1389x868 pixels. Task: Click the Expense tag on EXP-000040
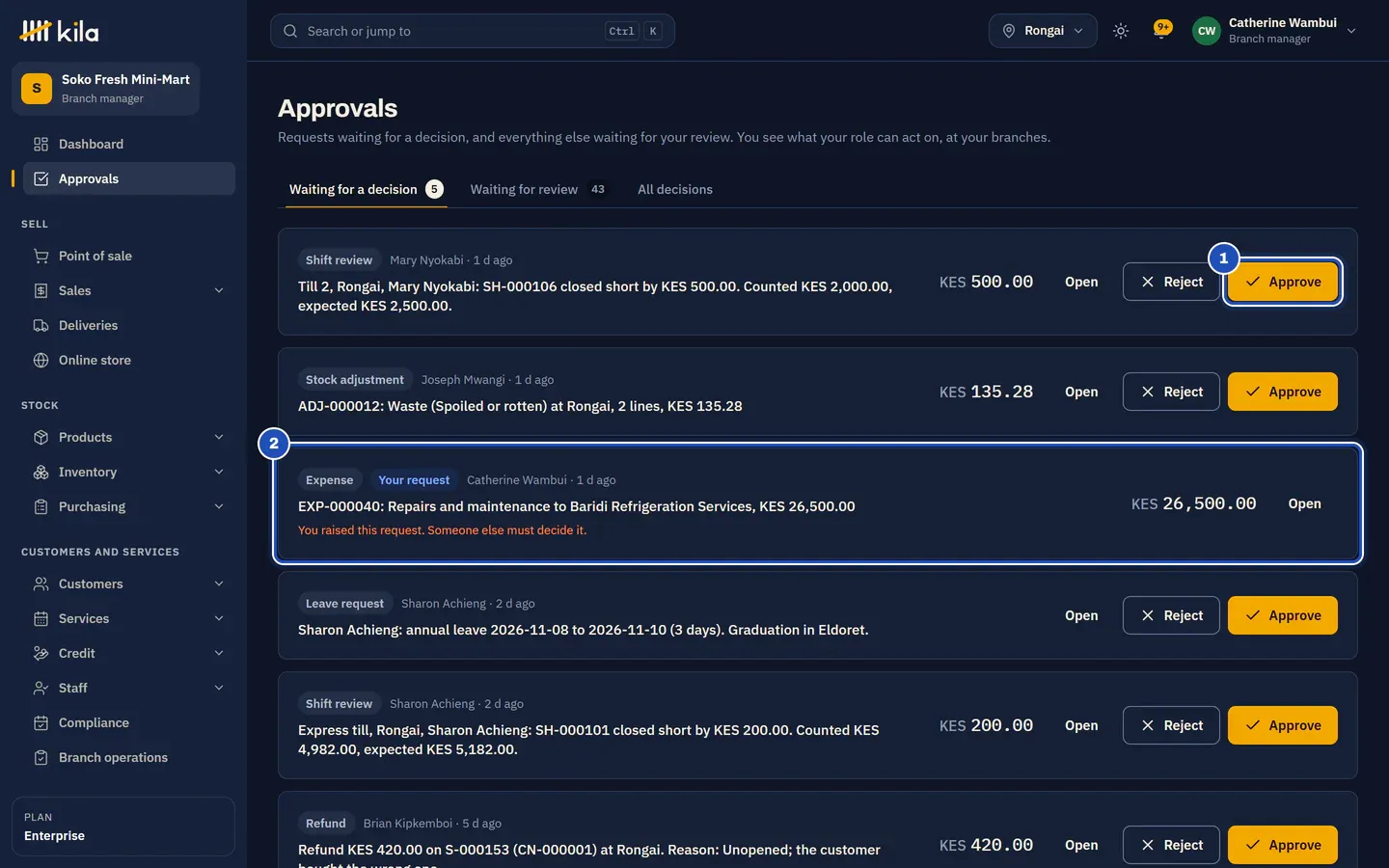(329, 480)
